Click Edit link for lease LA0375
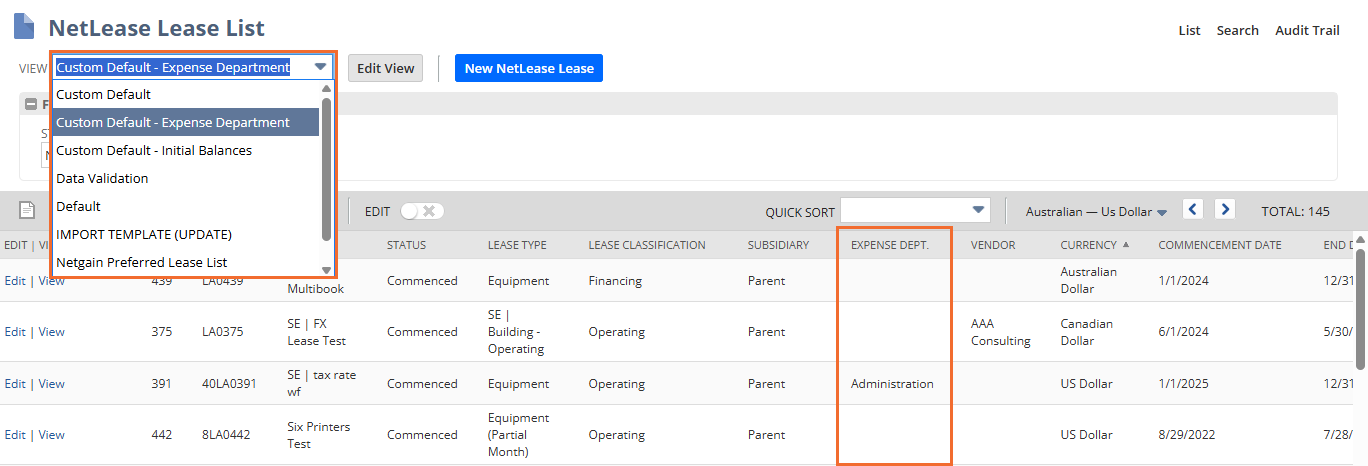 15,332
